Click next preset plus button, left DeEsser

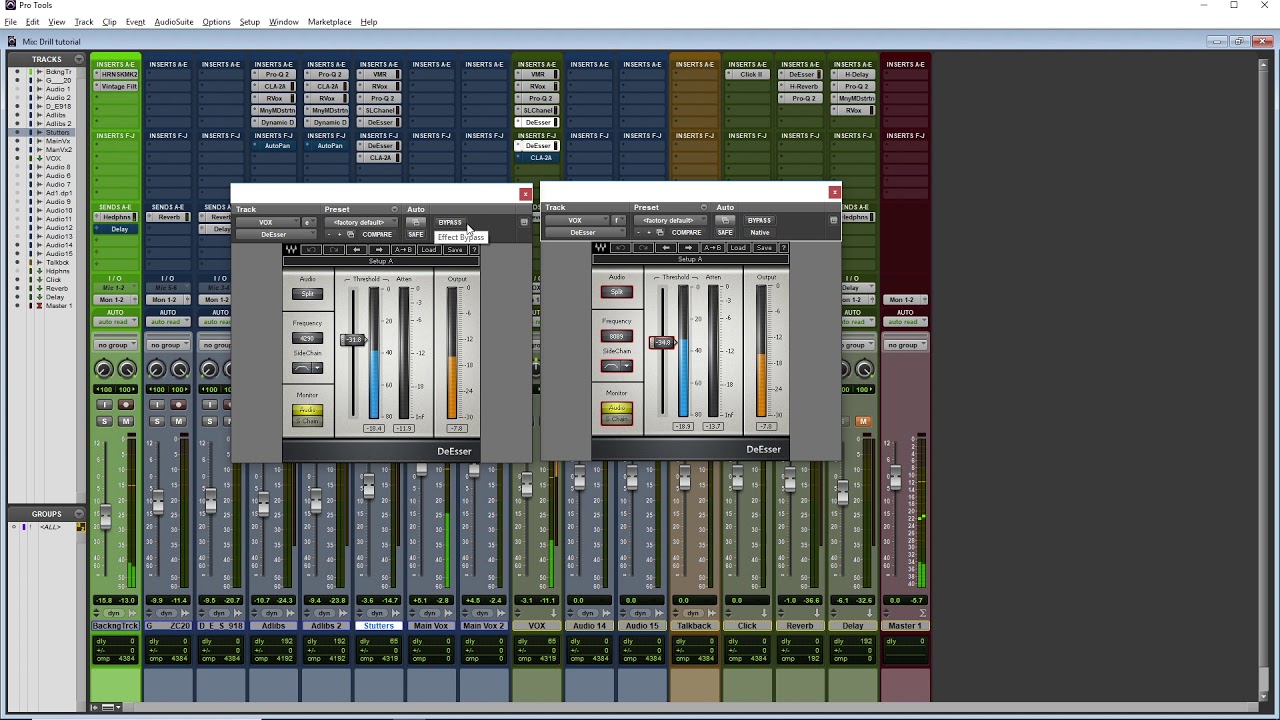coord(339,234)
